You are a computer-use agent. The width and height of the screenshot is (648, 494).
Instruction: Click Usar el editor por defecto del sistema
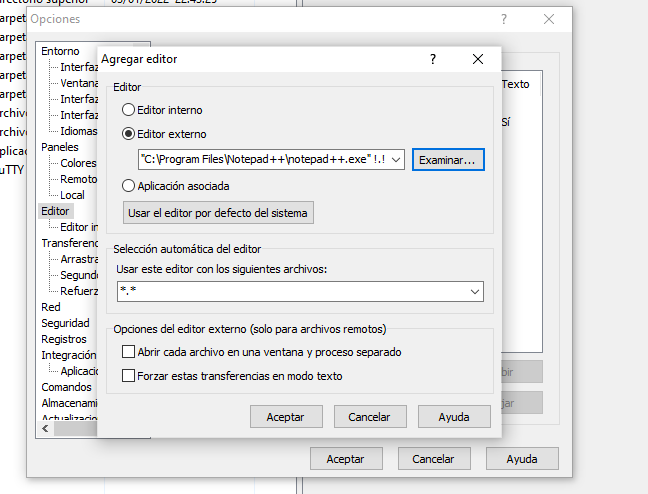[219, 213]
